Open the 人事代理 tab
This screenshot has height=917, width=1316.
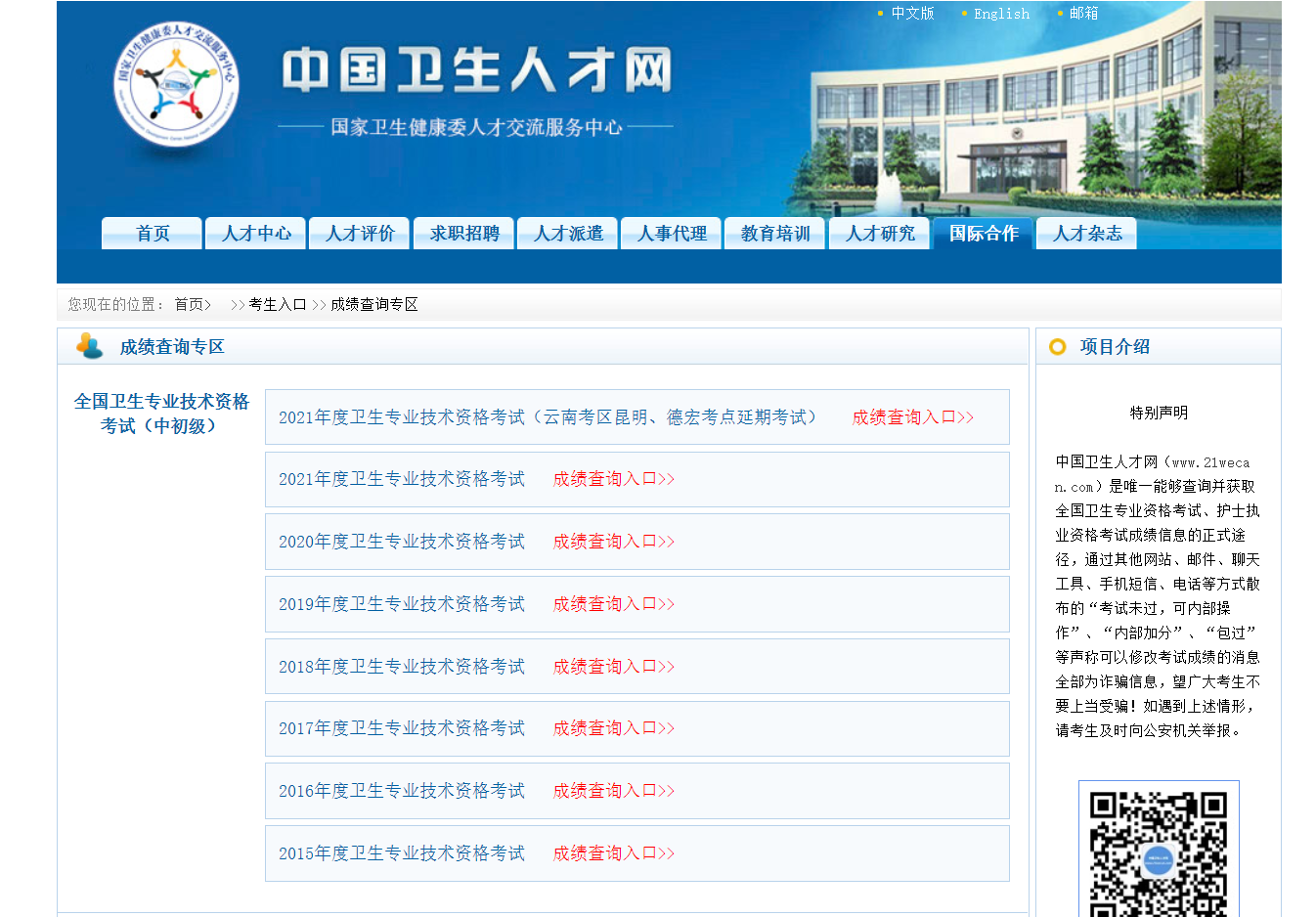pos(671,233)
